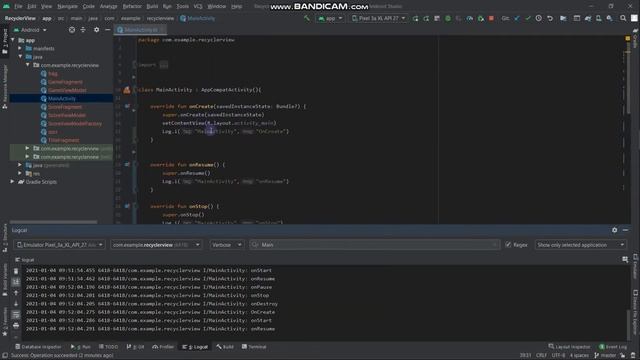Image resolution: width=640 pixels, height=360 pixels.
Task: Click the Project panel horizontal scrollbar
Action: (x=53, y=222)
